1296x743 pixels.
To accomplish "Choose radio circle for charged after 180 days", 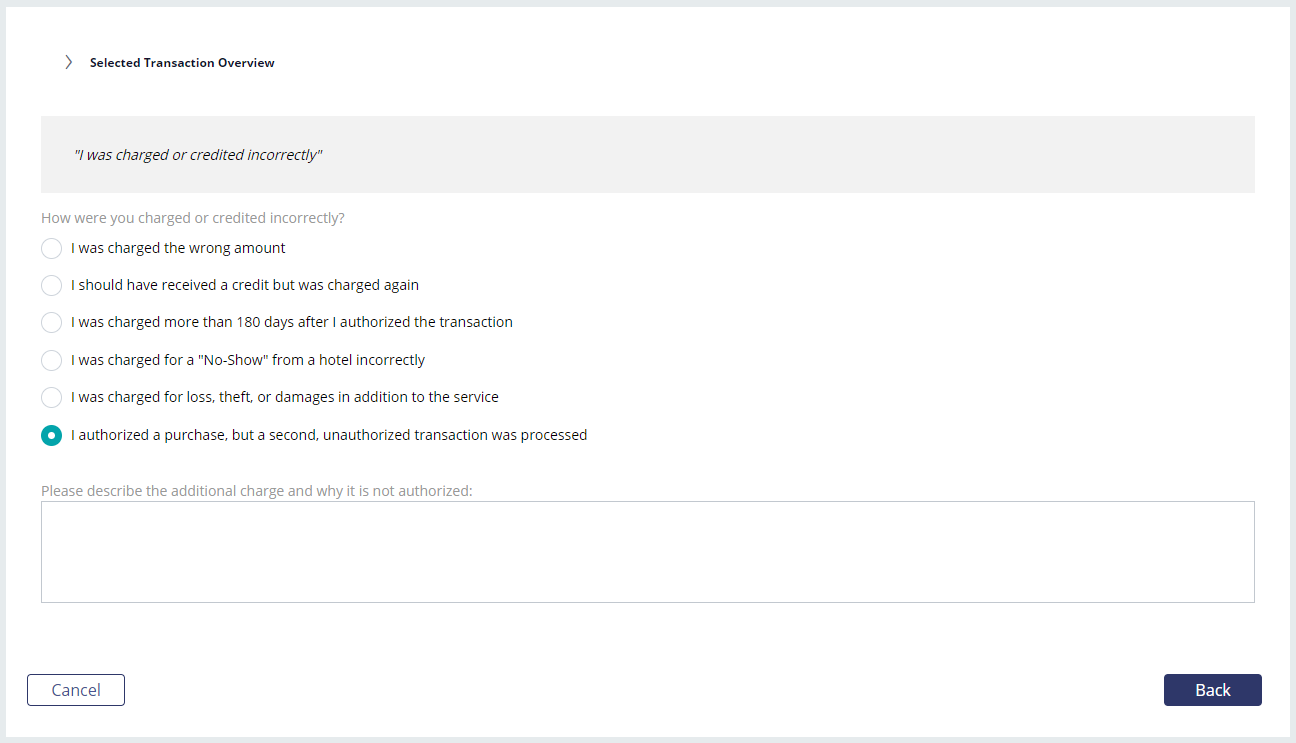I will [x=51, y=323].
